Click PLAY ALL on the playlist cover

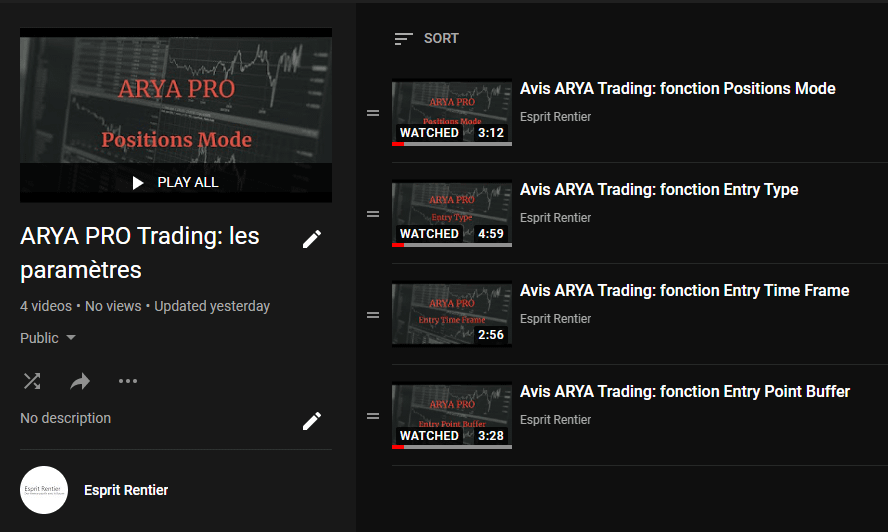(176, 182)
